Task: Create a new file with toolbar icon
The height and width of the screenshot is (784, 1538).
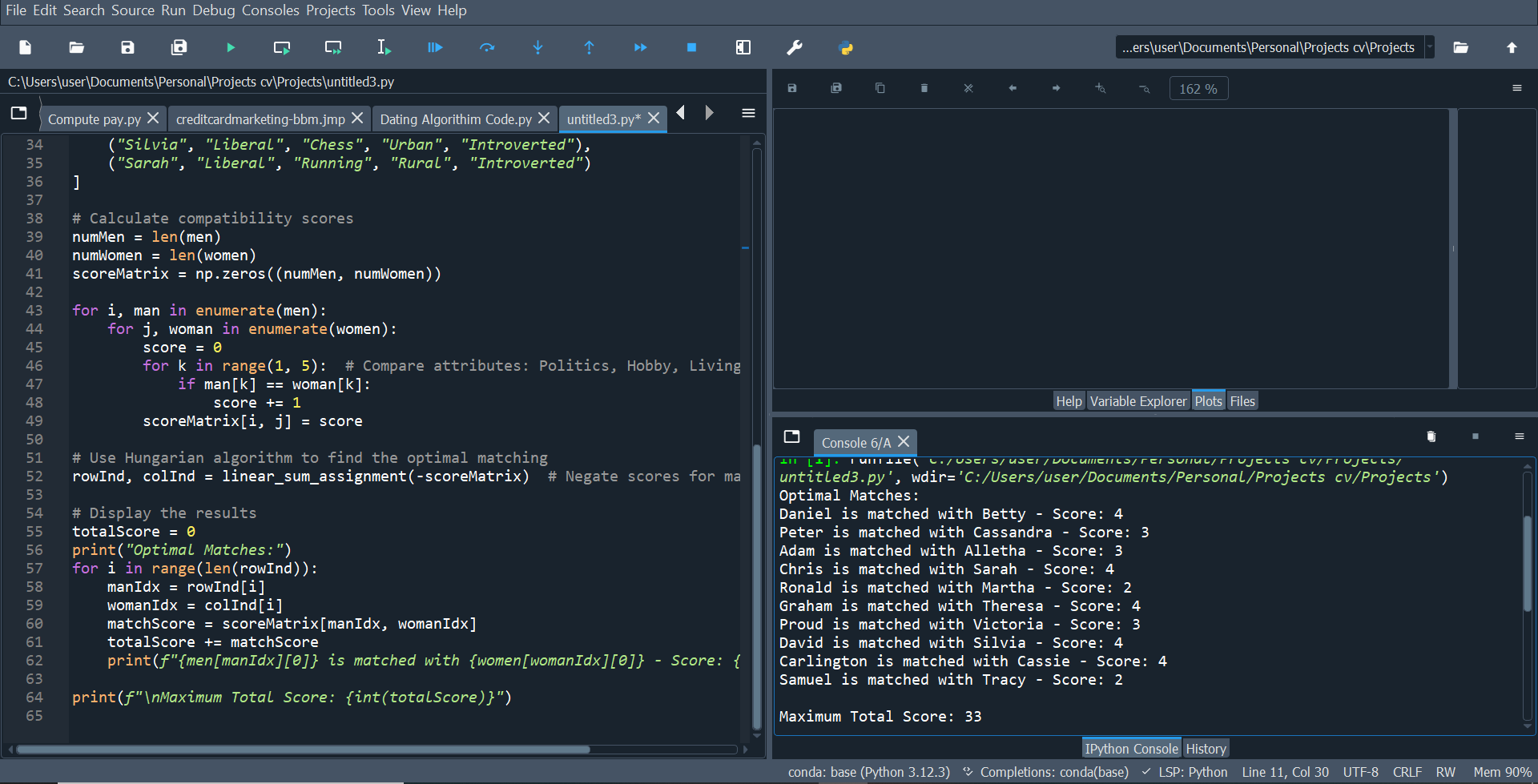Action: (x=26, y=47)
